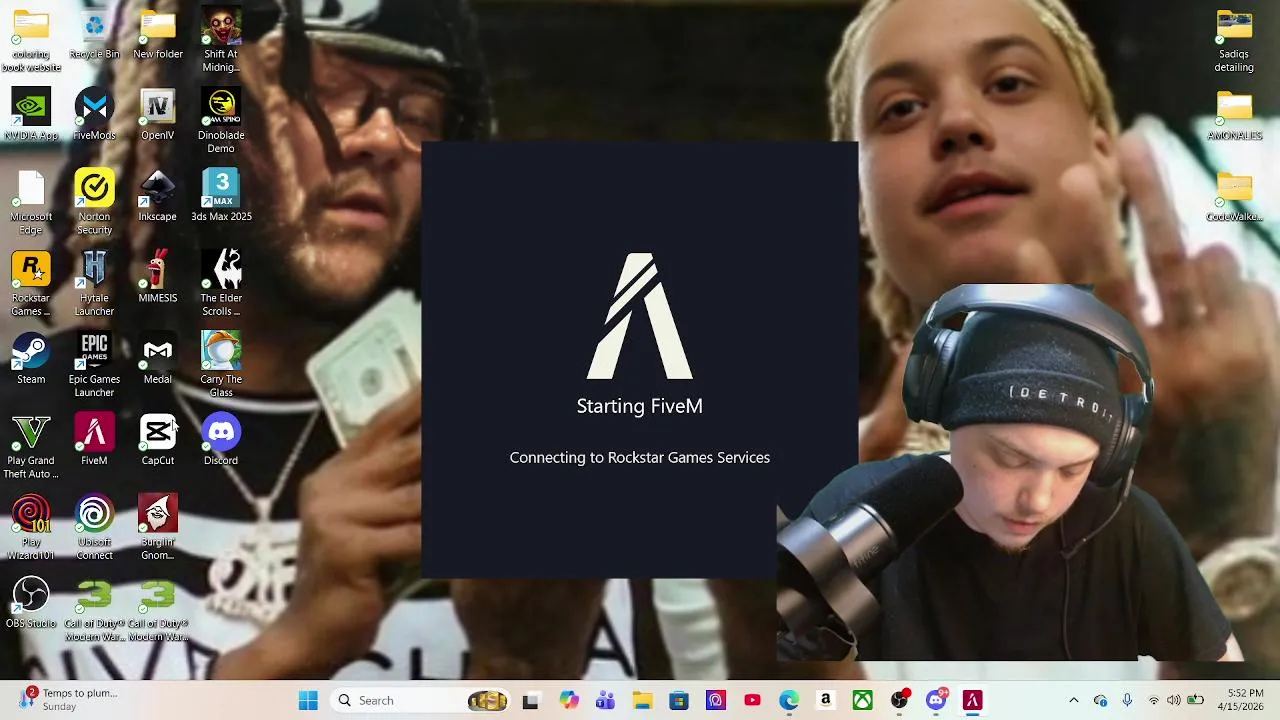This screenshot has height=720, width=1280.
Task: Launch the CapCut desktop shortcut
Action: pos(158,441)
